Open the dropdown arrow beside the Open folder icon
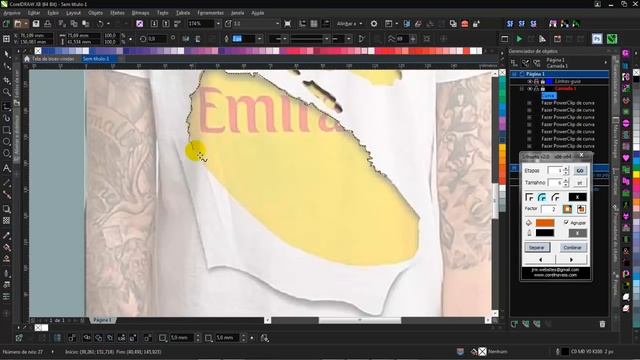Image resolution: width=640 pixels, height=360 pixels. click(x=26, y=24)
